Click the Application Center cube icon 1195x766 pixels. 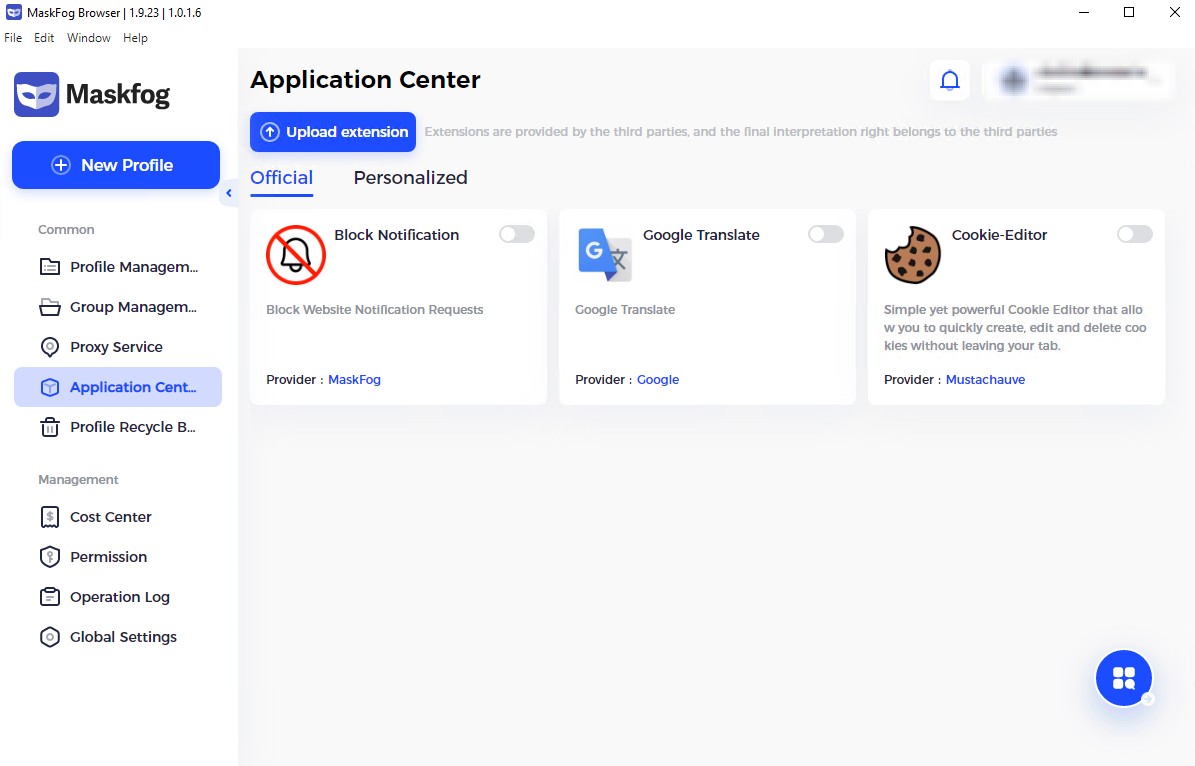coord(50,387)
